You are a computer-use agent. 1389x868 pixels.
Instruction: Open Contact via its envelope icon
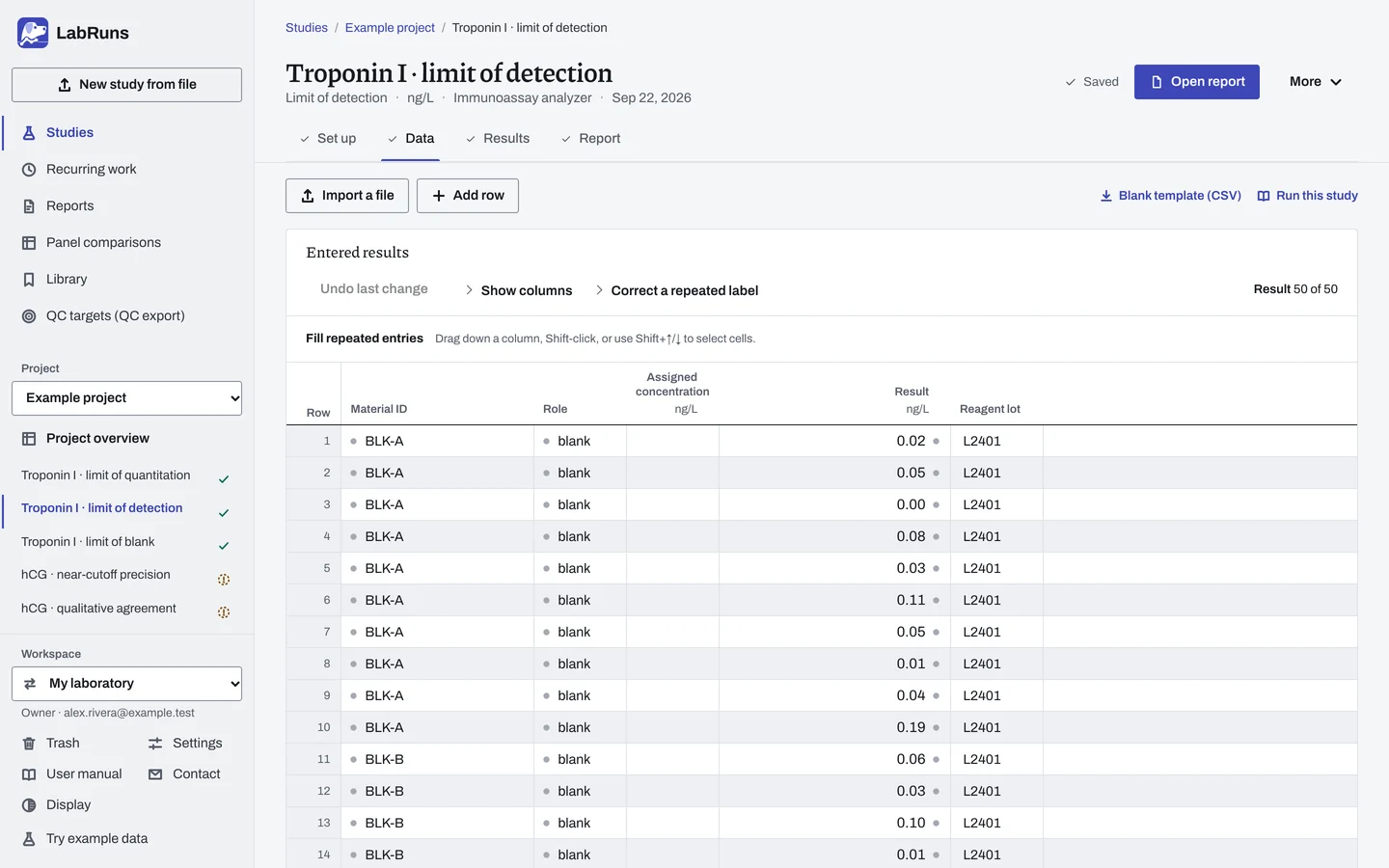155,774
